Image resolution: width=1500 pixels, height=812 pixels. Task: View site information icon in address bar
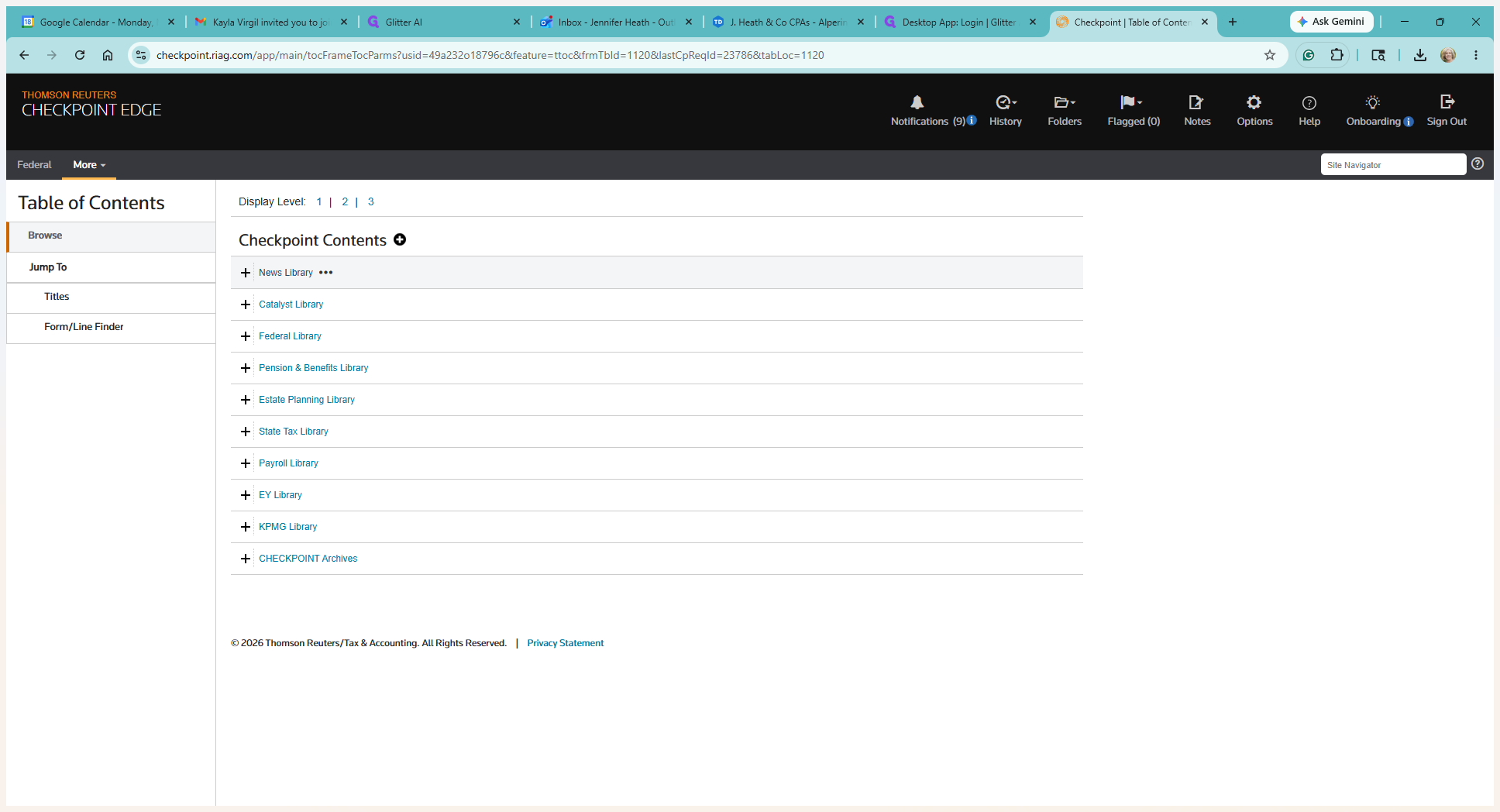[x=141, y=55]
